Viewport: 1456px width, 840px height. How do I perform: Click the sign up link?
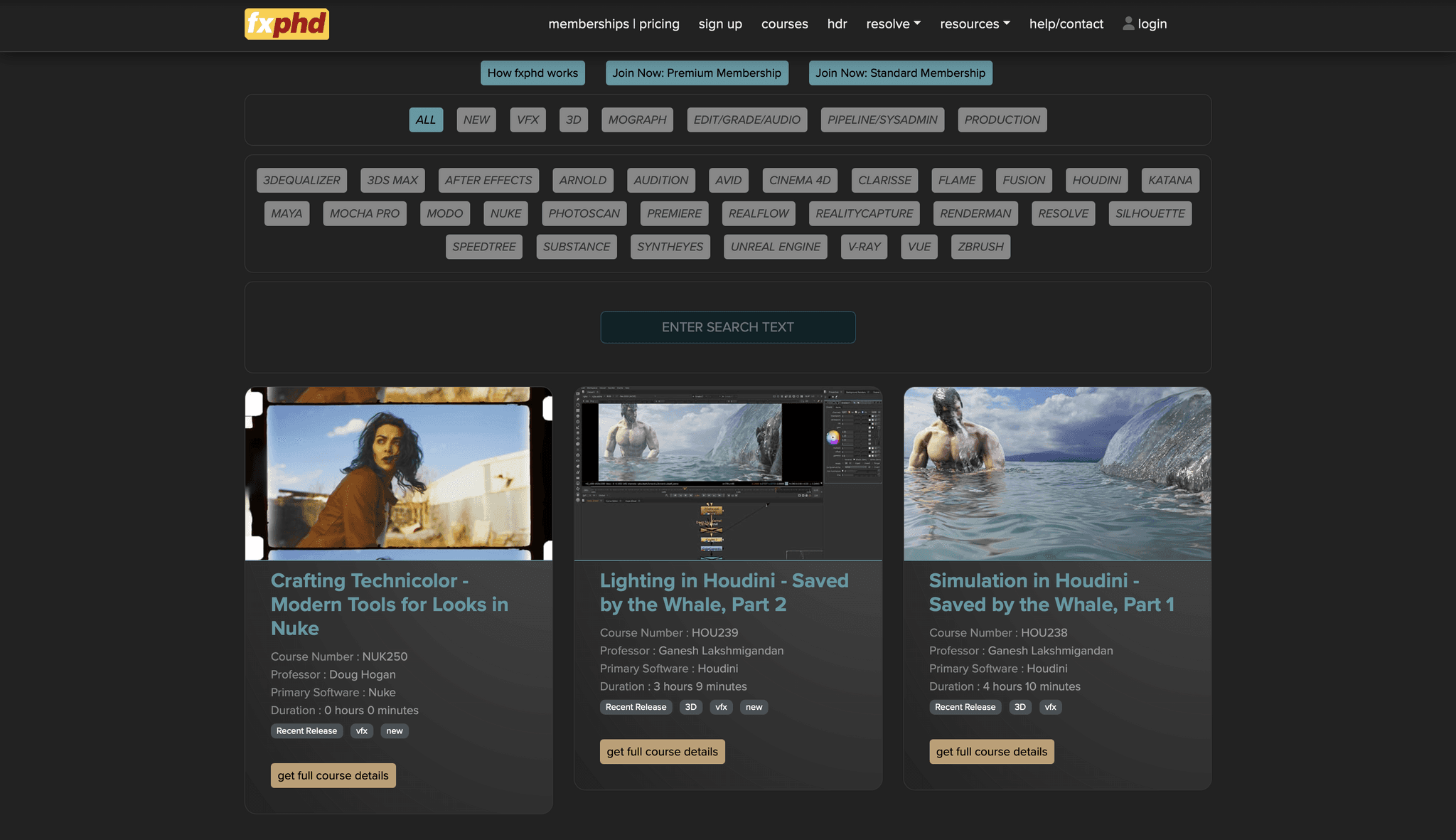tap(720, 23)
